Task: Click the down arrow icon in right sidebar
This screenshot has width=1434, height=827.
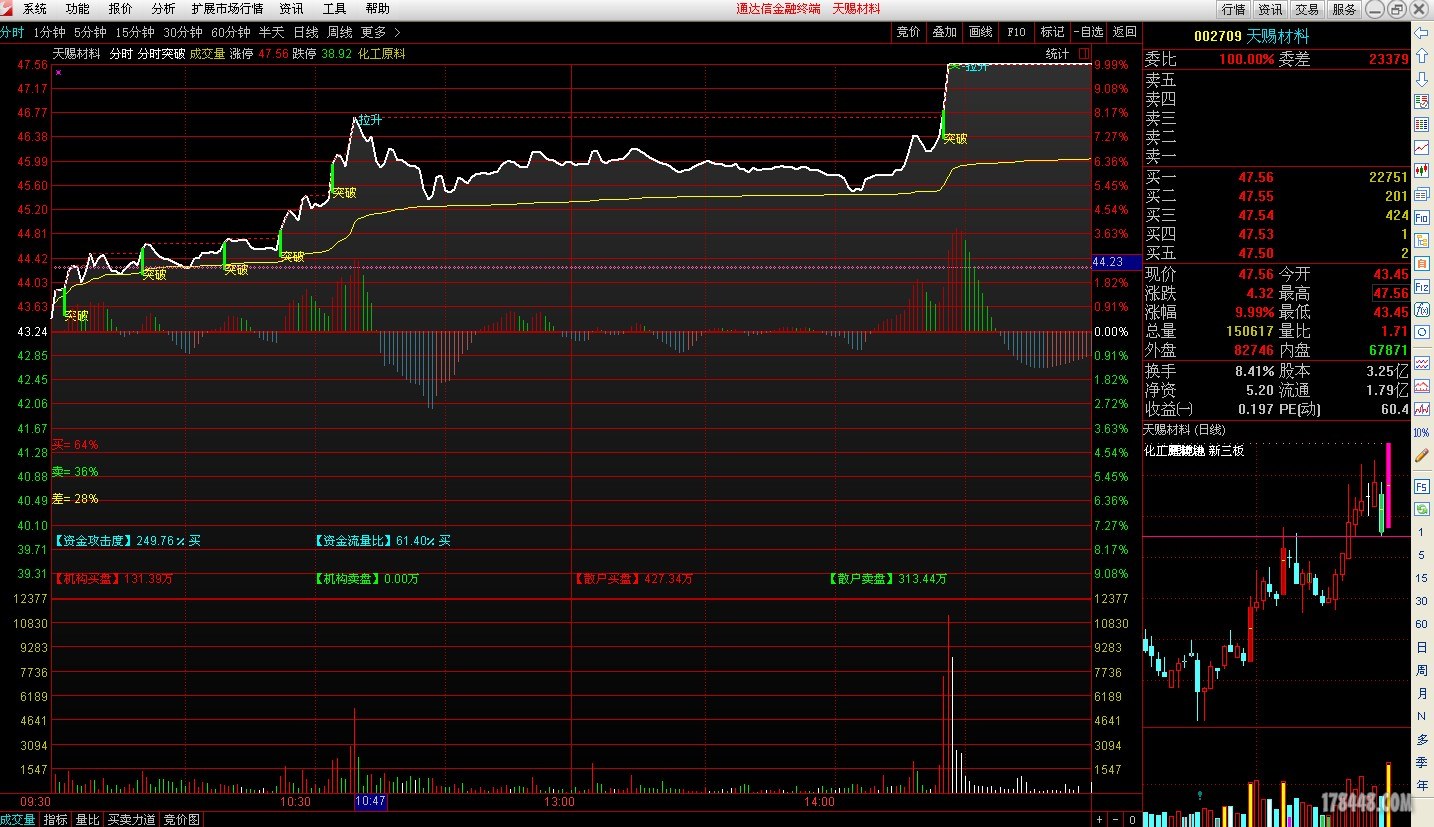Action: pos(1421,79)
